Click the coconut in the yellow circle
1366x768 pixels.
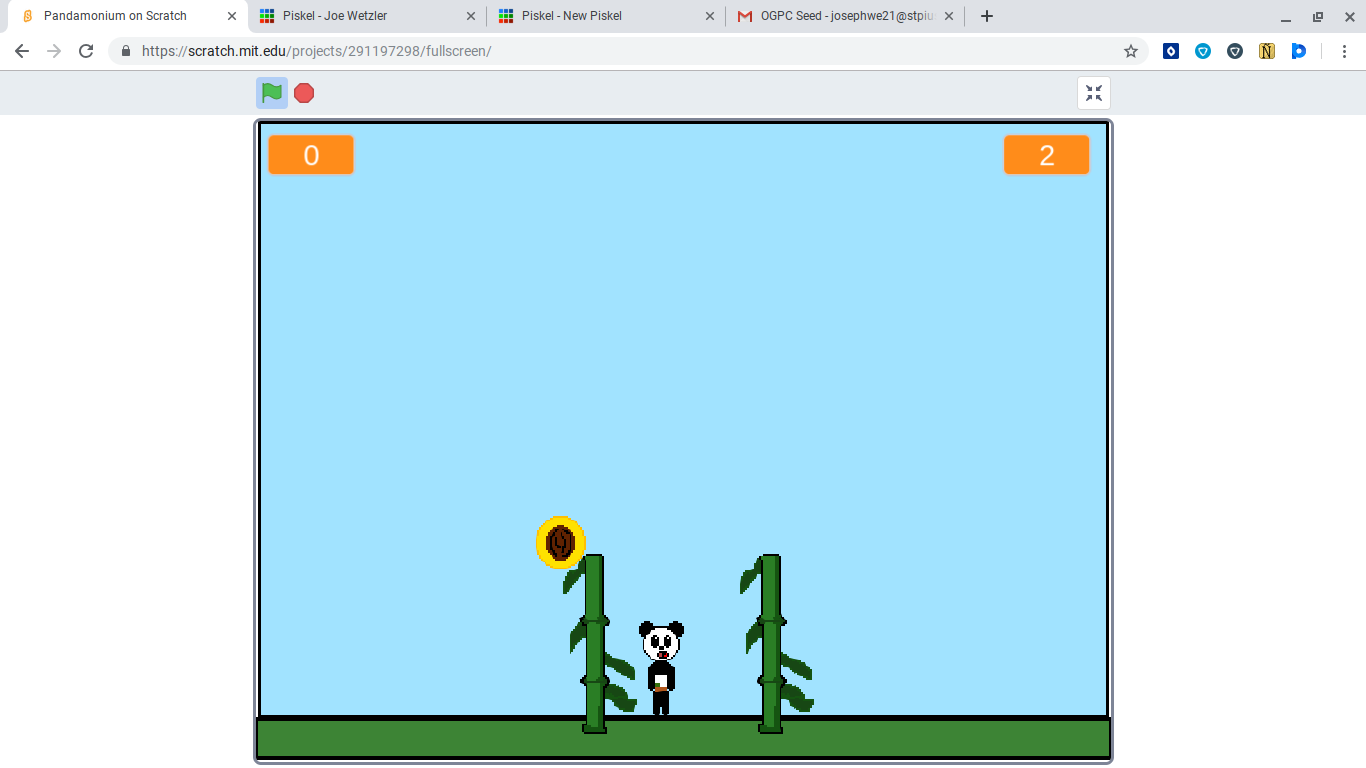coord(560,543)
